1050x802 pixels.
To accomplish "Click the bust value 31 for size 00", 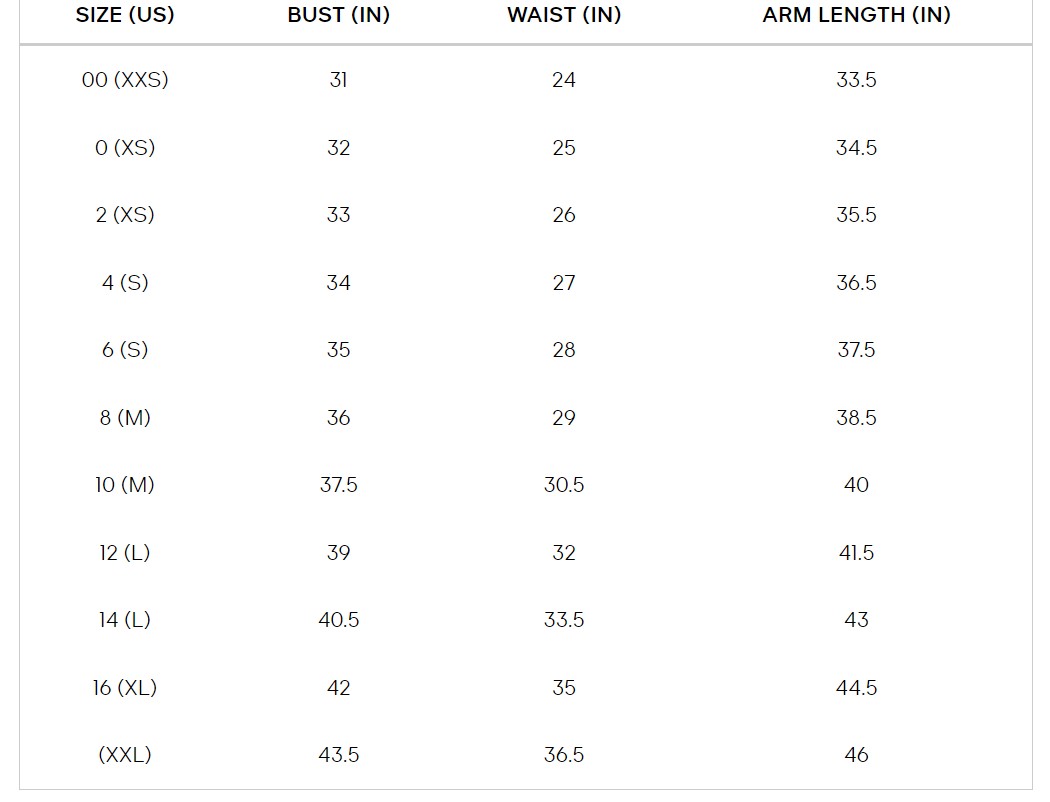I will [338, 80].
